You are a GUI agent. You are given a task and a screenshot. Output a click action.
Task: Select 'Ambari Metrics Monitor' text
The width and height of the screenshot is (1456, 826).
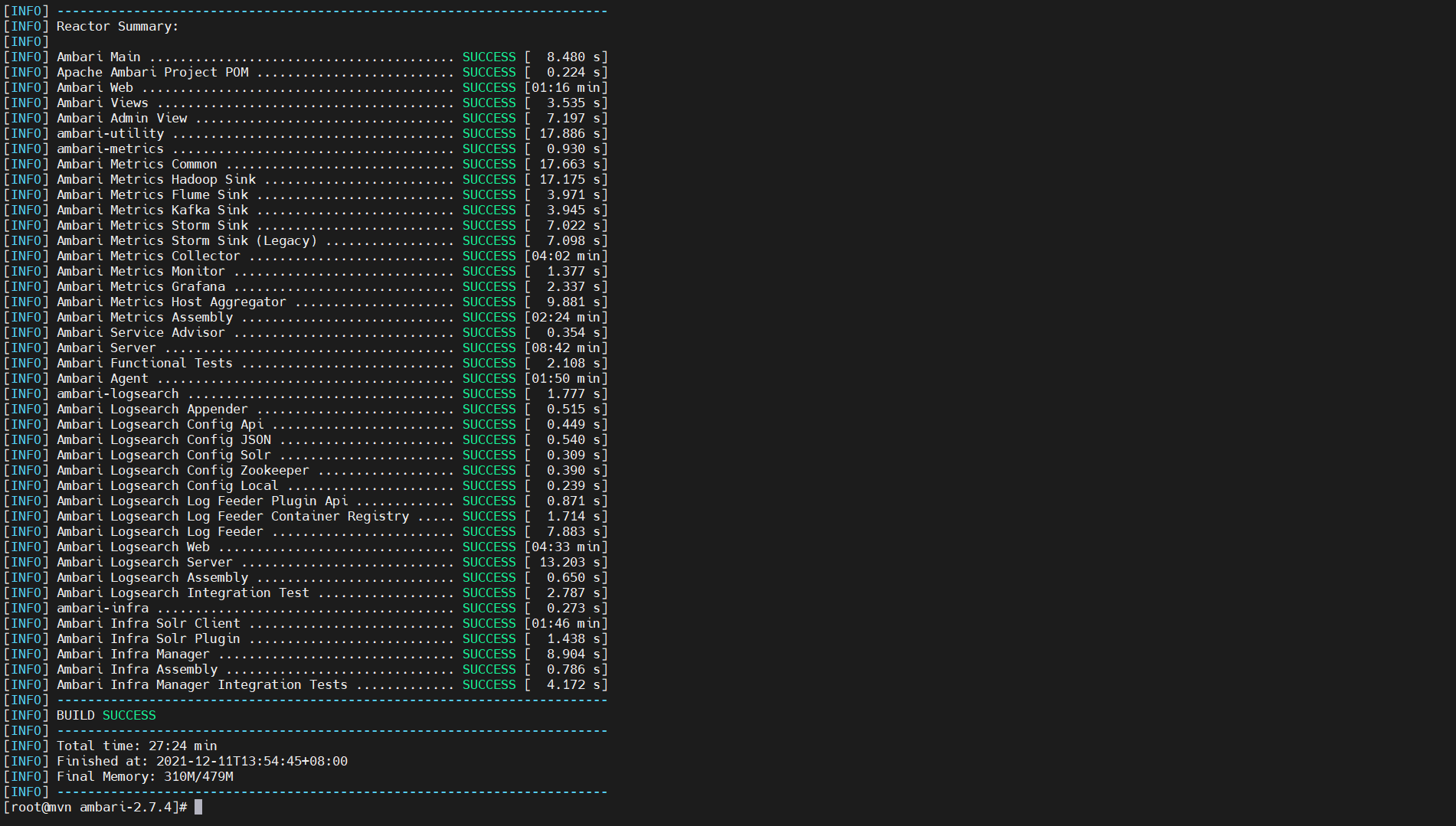(141, 271)
